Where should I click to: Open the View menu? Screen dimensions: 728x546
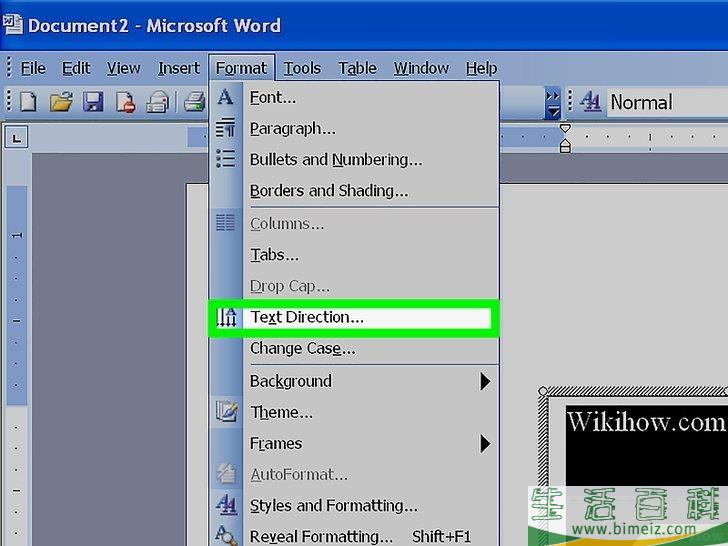[x=123, y=68]
